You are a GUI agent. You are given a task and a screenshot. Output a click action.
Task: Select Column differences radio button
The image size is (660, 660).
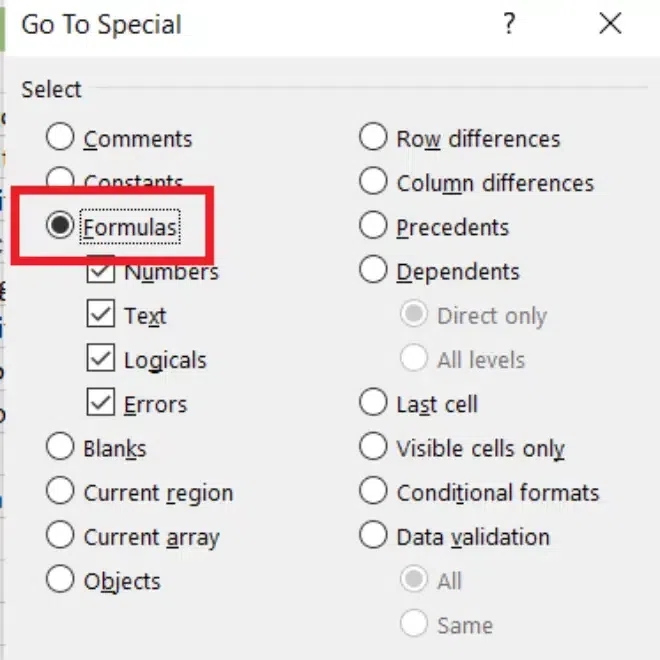(373, 182)
